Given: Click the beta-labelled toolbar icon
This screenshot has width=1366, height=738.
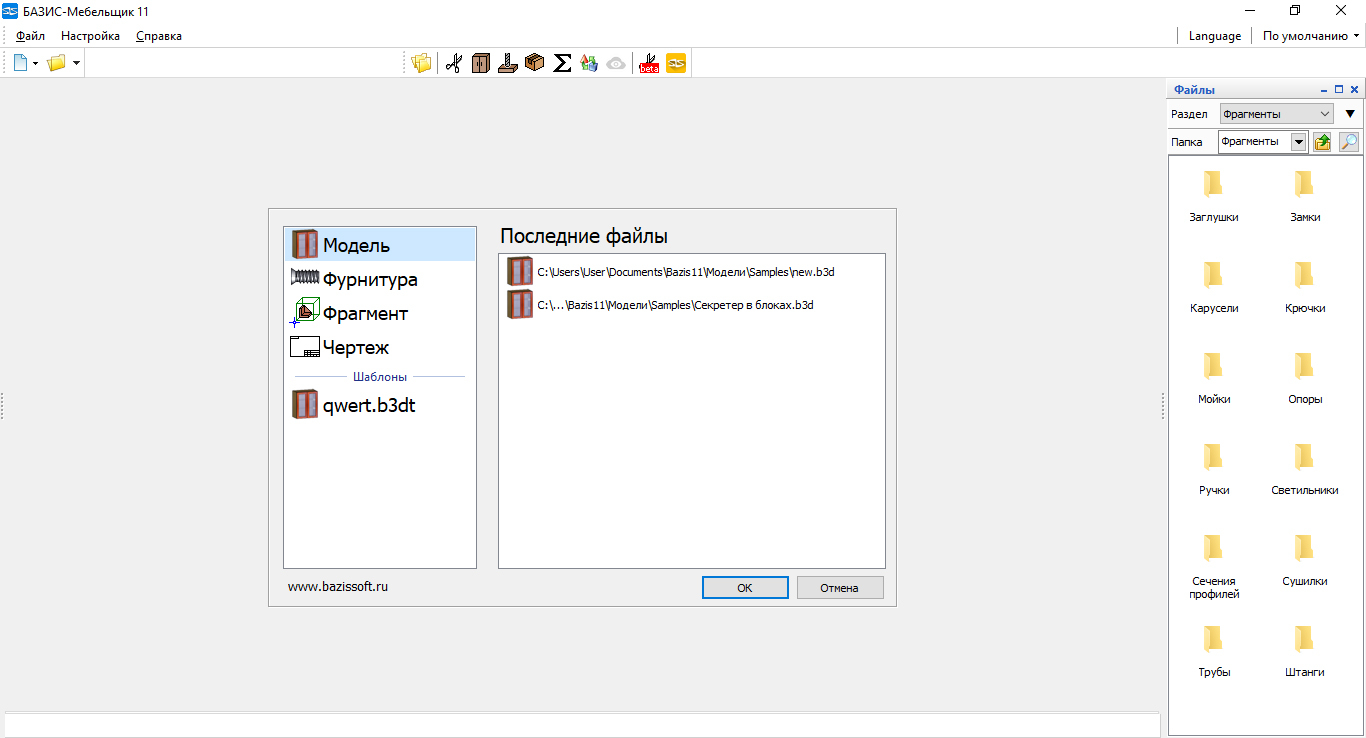Looking at the screenshot, I should (x=649, y=63).
